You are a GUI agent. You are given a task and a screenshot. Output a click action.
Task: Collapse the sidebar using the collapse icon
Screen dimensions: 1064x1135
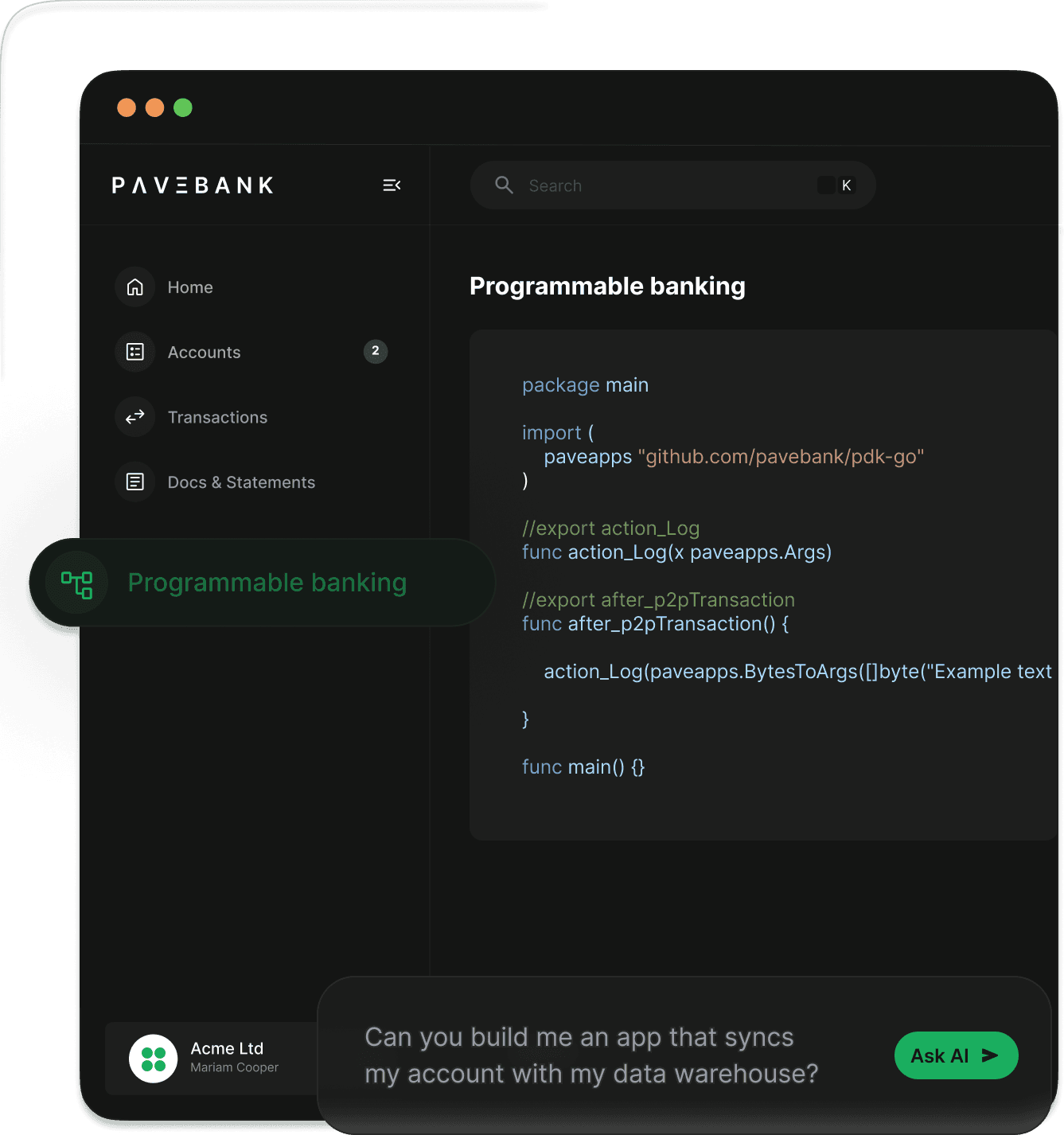point(392,185)
